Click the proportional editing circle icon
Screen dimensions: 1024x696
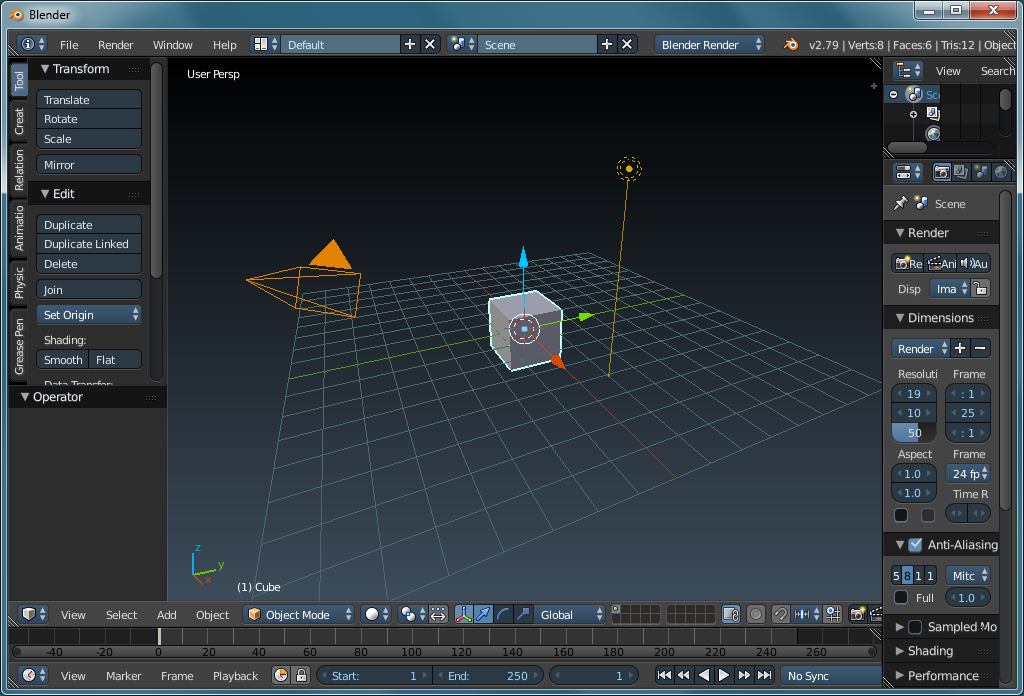(756, 614)
